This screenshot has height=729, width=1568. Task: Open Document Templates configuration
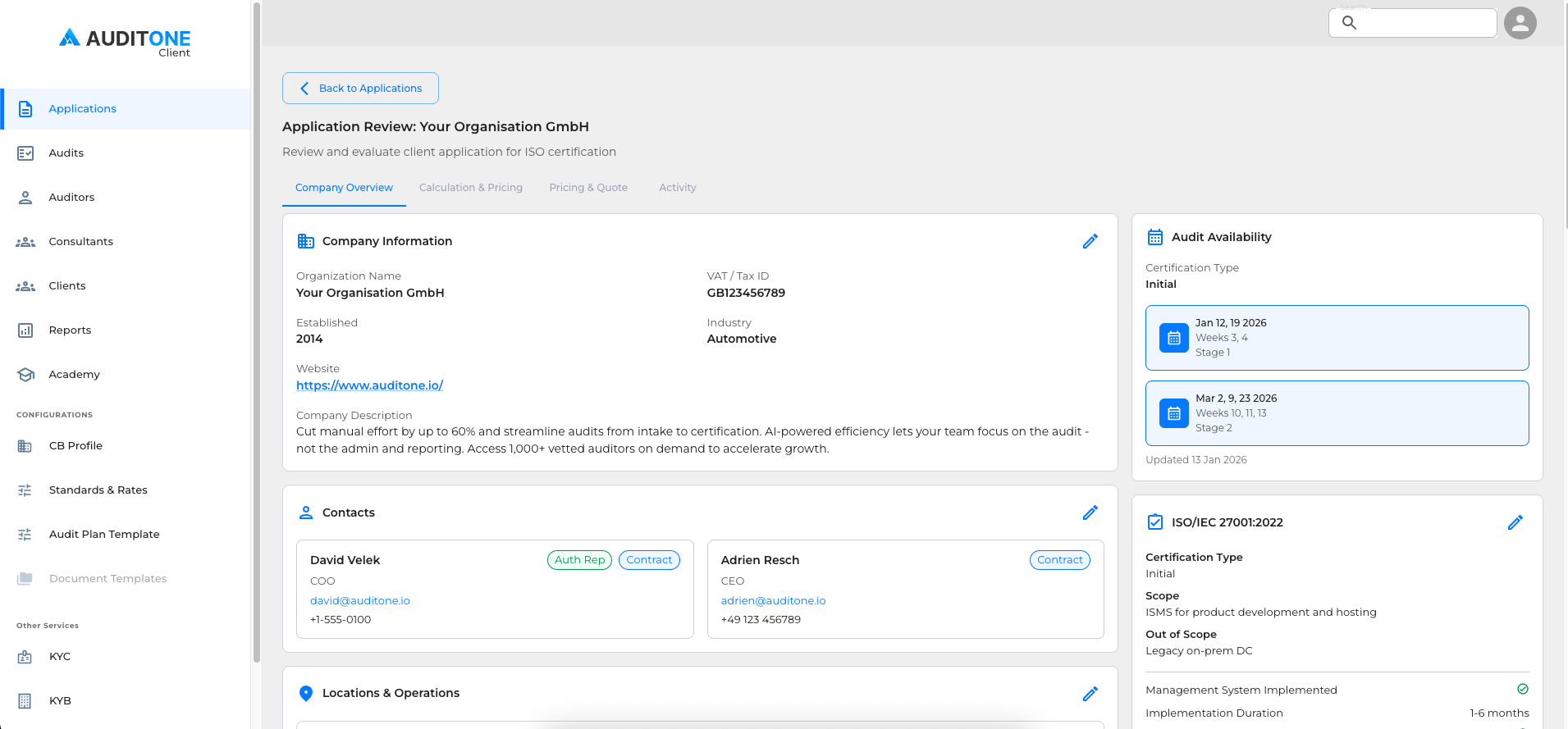point(125,579)
